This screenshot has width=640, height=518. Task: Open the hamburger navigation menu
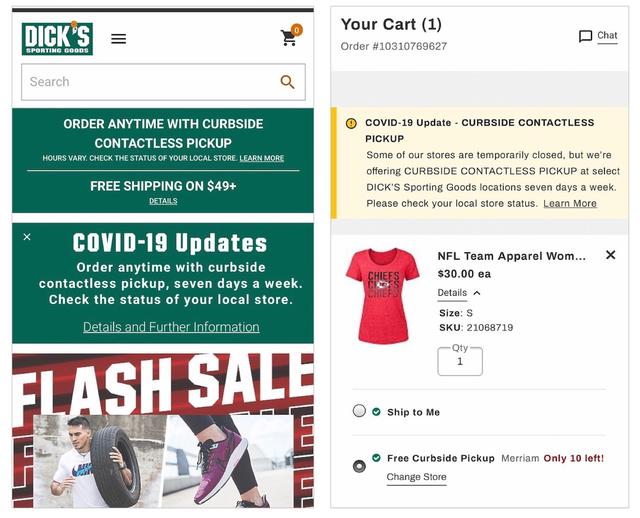(x=118, y=39)
